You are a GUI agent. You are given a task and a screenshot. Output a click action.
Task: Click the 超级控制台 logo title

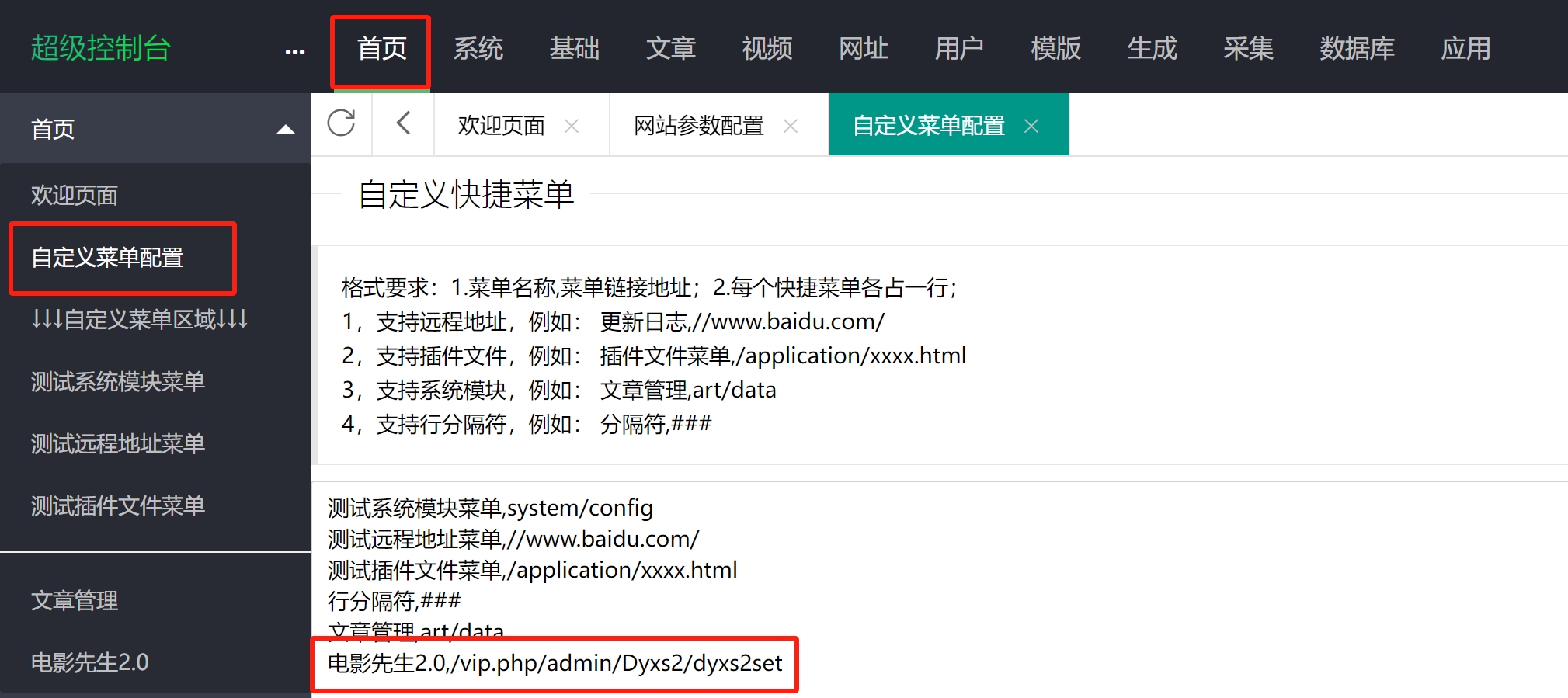(x=101, y=49)
